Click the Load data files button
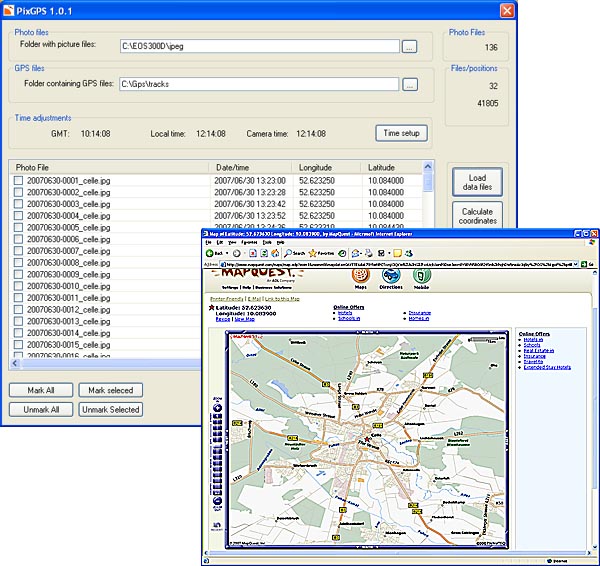The image size is (600, 566). 477,182
